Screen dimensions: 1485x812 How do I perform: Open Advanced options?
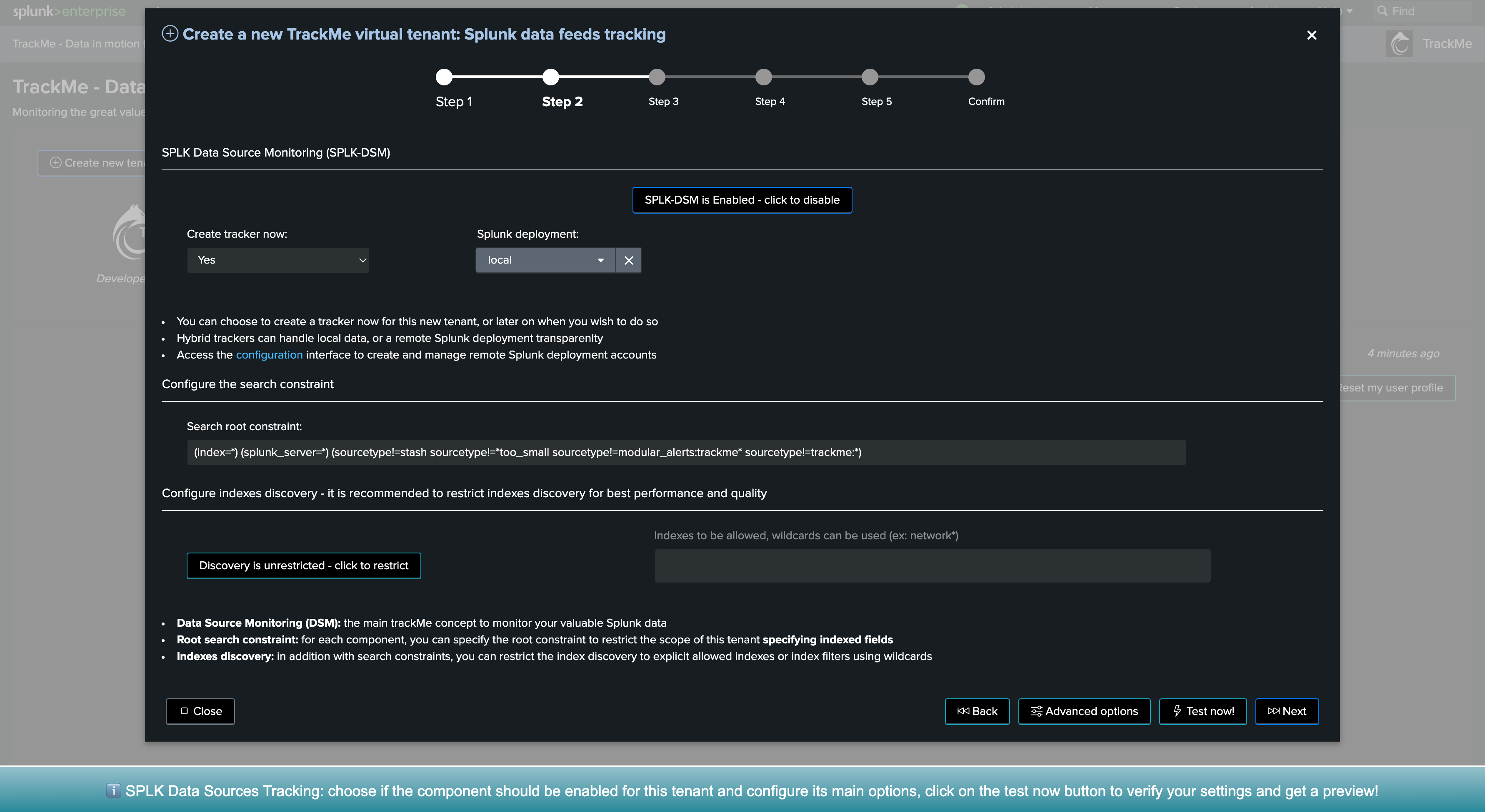tap(1084, 711)
